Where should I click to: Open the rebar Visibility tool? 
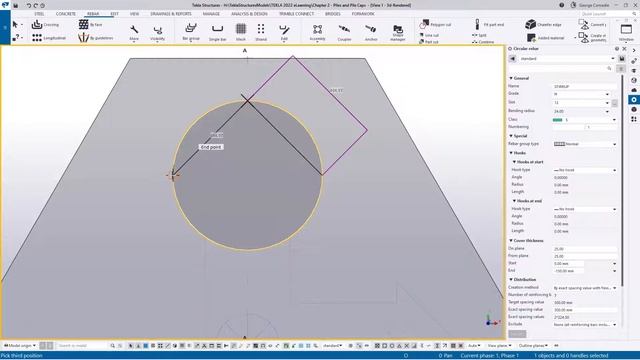point(157,32)
